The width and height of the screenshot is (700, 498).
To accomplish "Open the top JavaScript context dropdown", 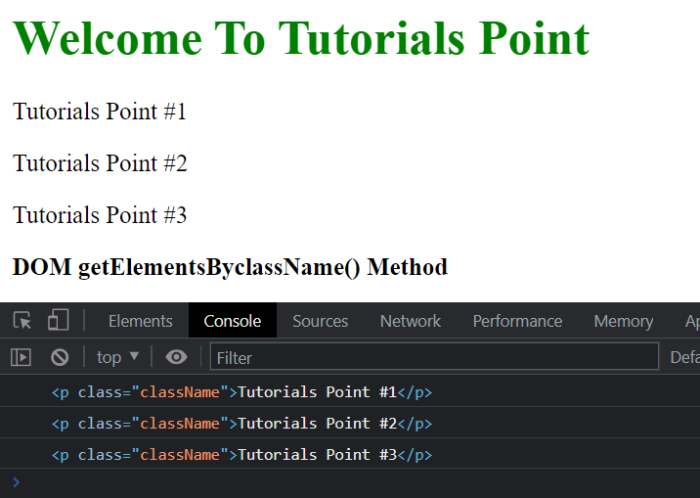I will 118,357.
